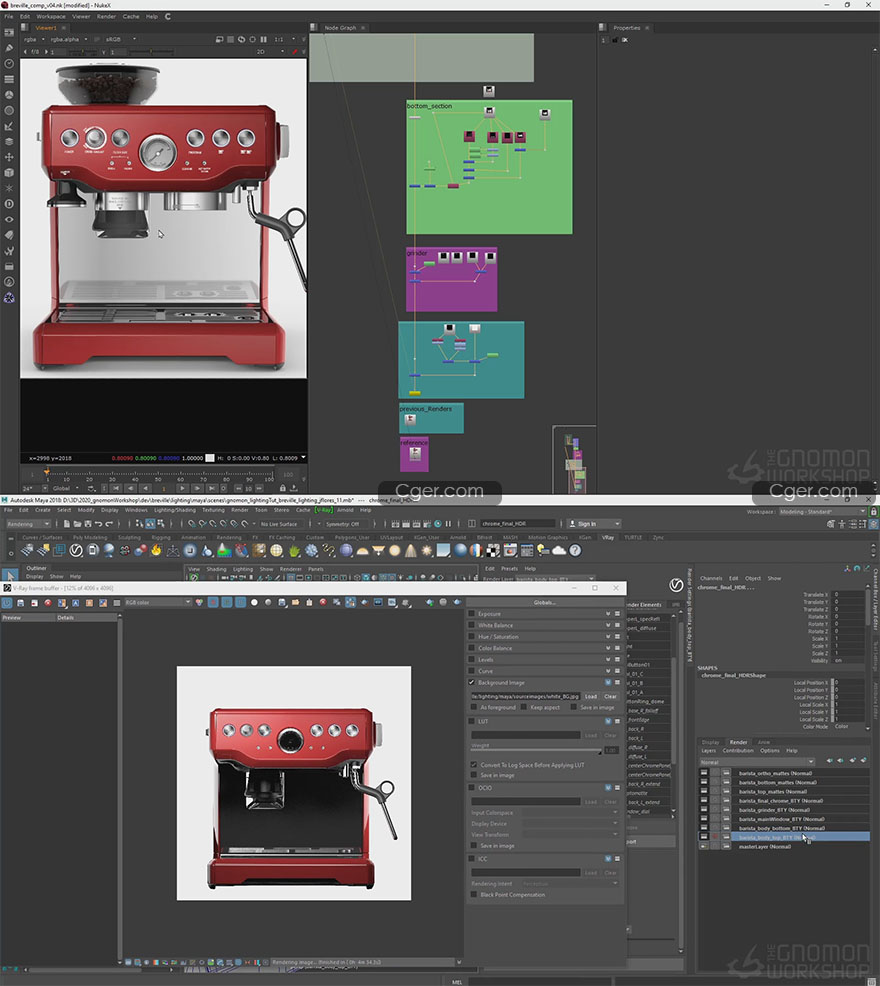Select barista_grinder_BTY render layer
The image size is (880, 986).
[784, 810]
